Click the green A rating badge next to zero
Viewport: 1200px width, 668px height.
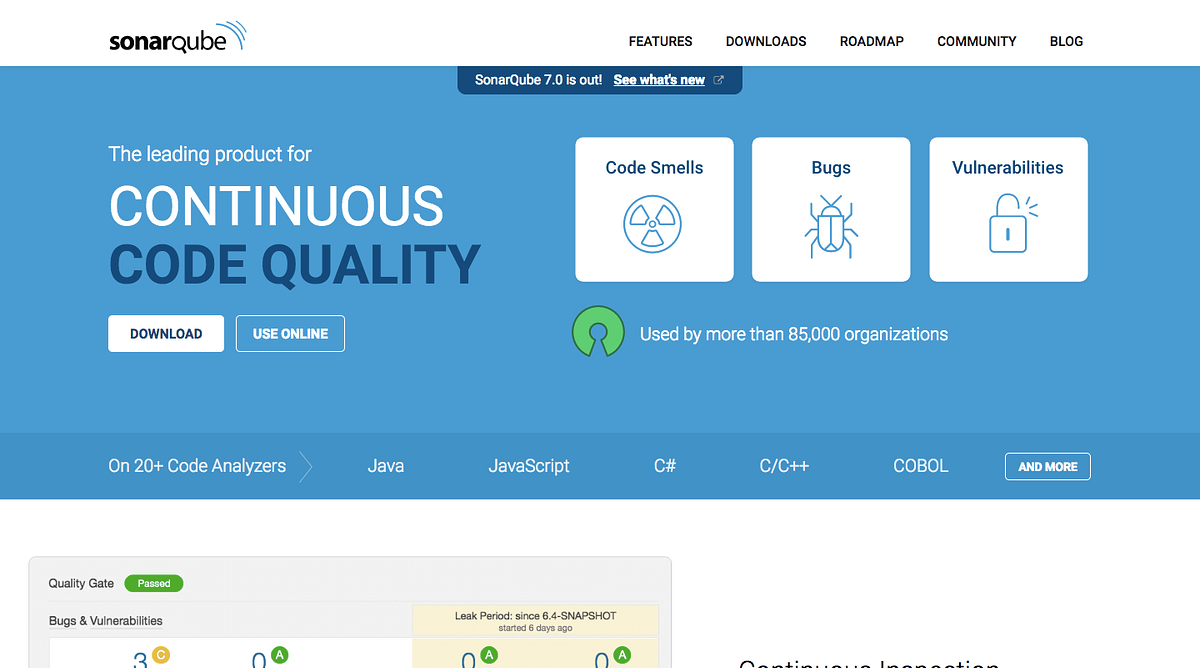(x=278, y=653)
